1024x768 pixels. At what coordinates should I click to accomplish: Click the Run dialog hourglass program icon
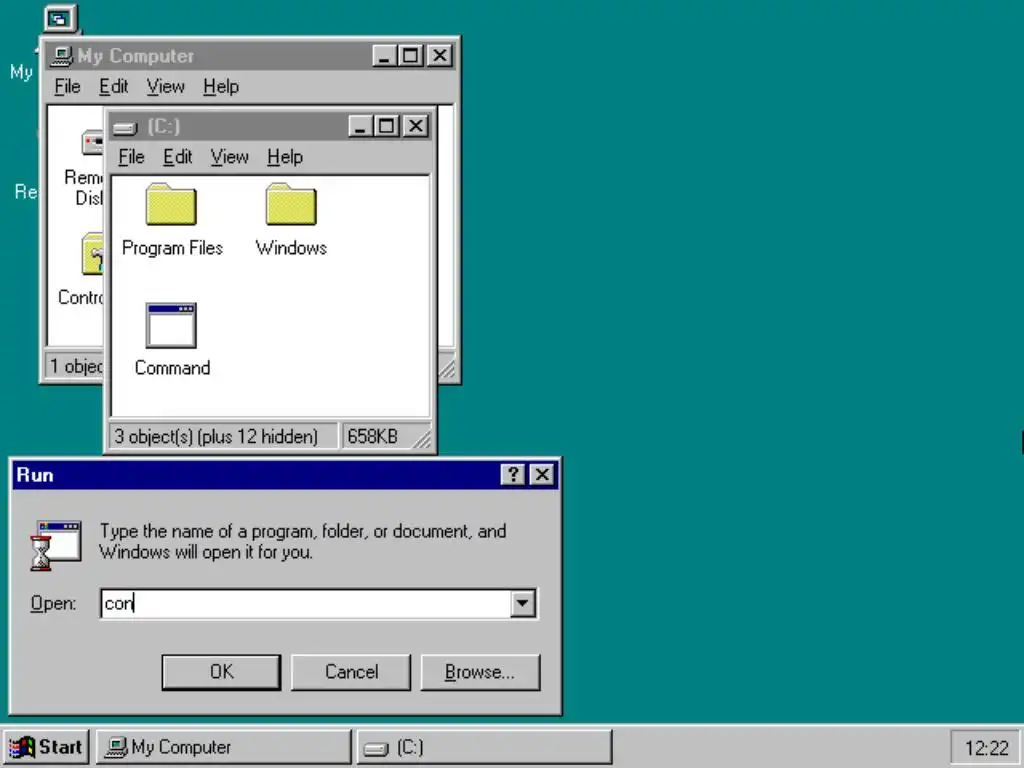(56, 545)
